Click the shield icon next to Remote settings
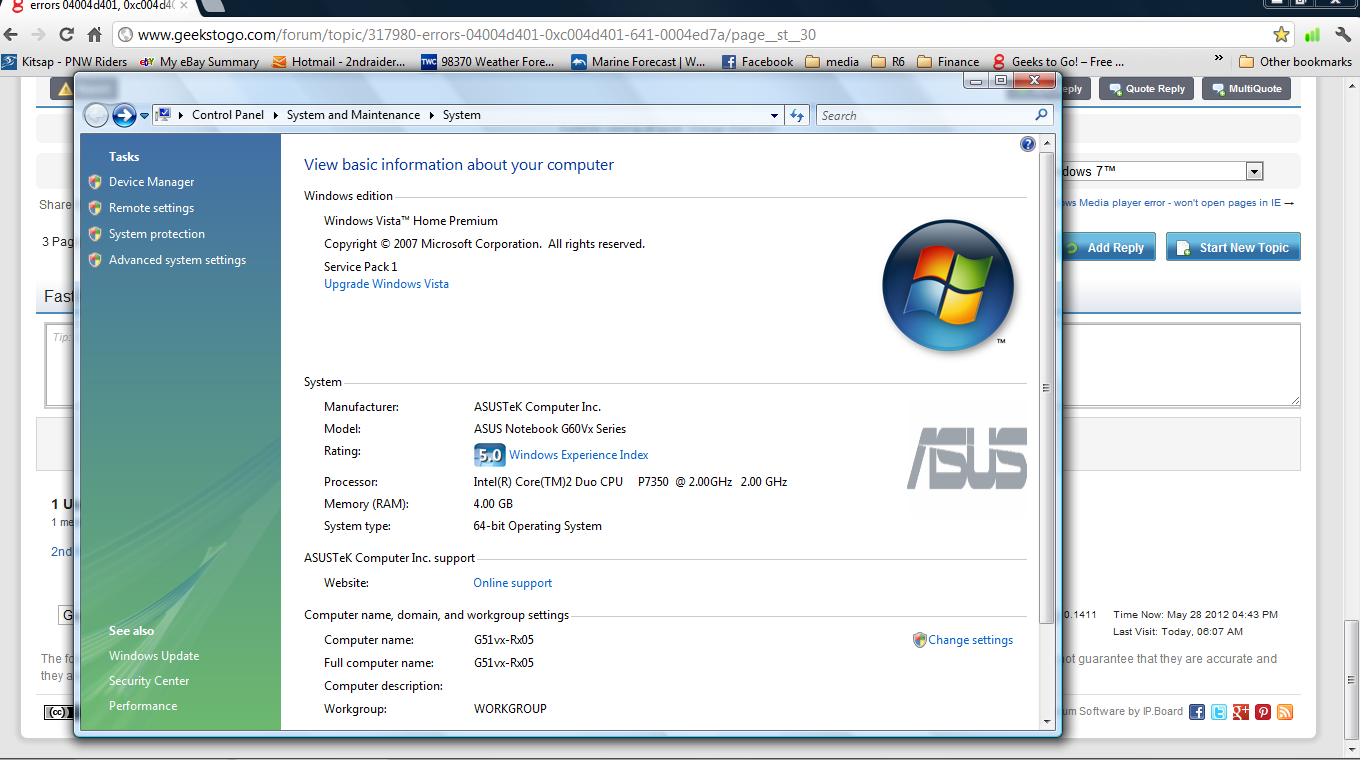1366x768 pixels. [95, 208]
